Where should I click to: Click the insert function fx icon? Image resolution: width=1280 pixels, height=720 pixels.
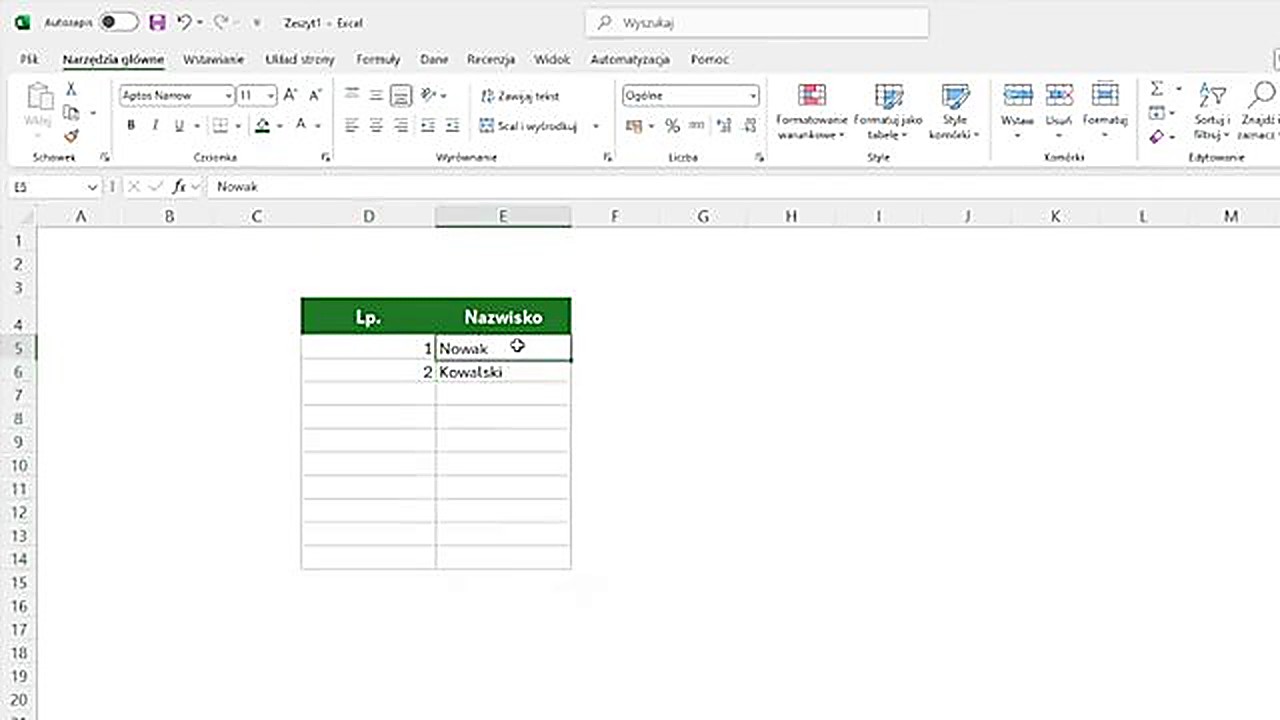(179, 187)
